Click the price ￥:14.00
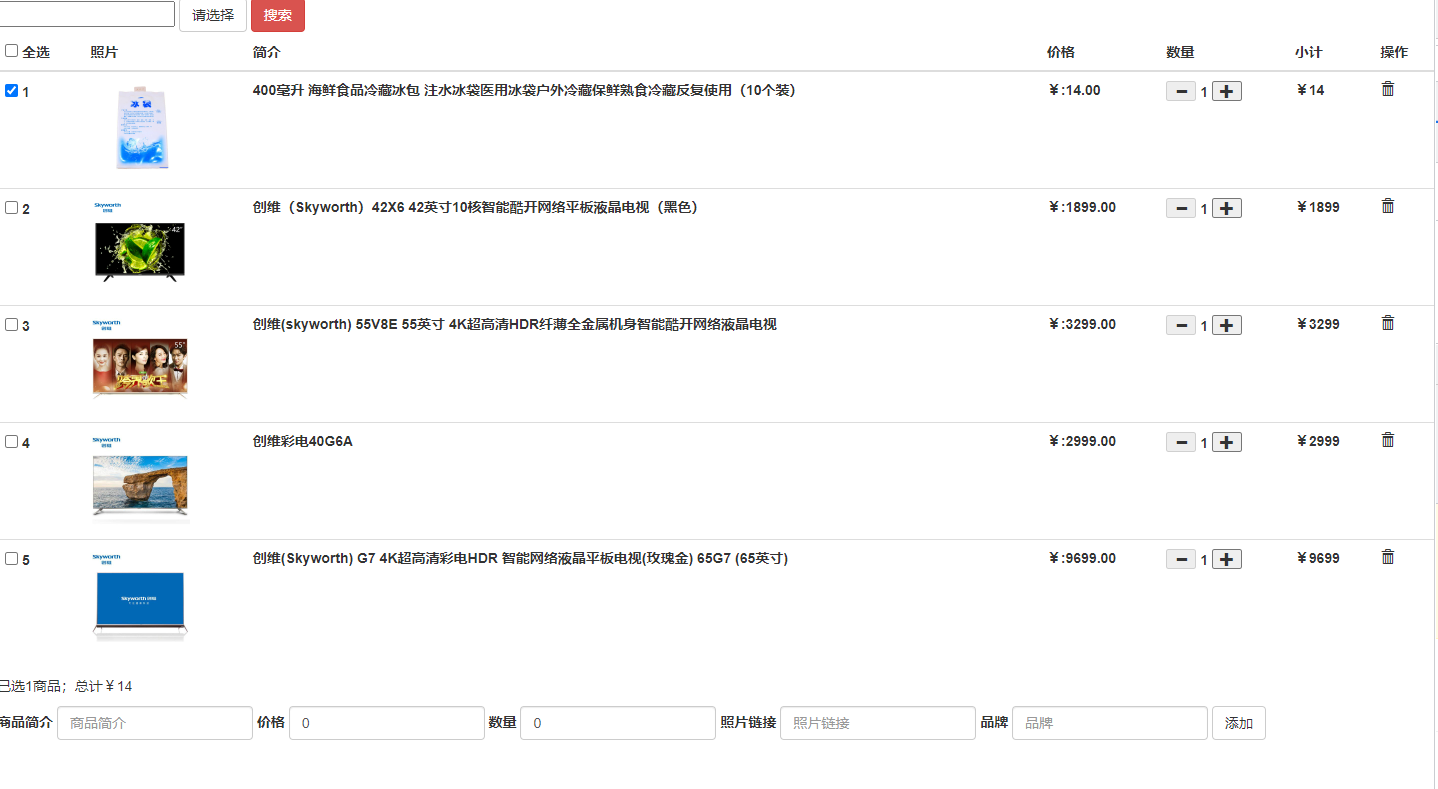Viewport: 1438px width, 789px height. click(x=1074, y=90)
